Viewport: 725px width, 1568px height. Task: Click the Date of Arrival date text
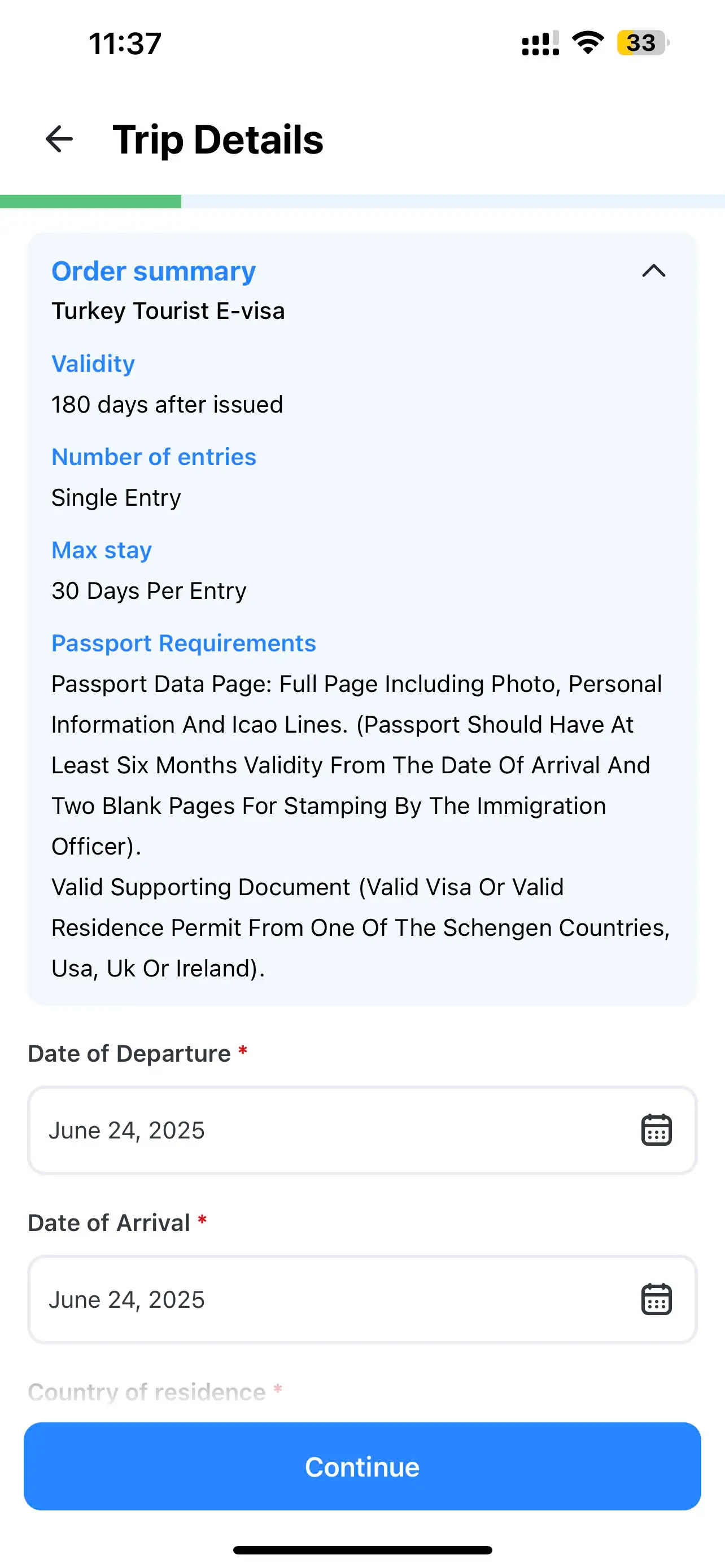point(126,1299)
